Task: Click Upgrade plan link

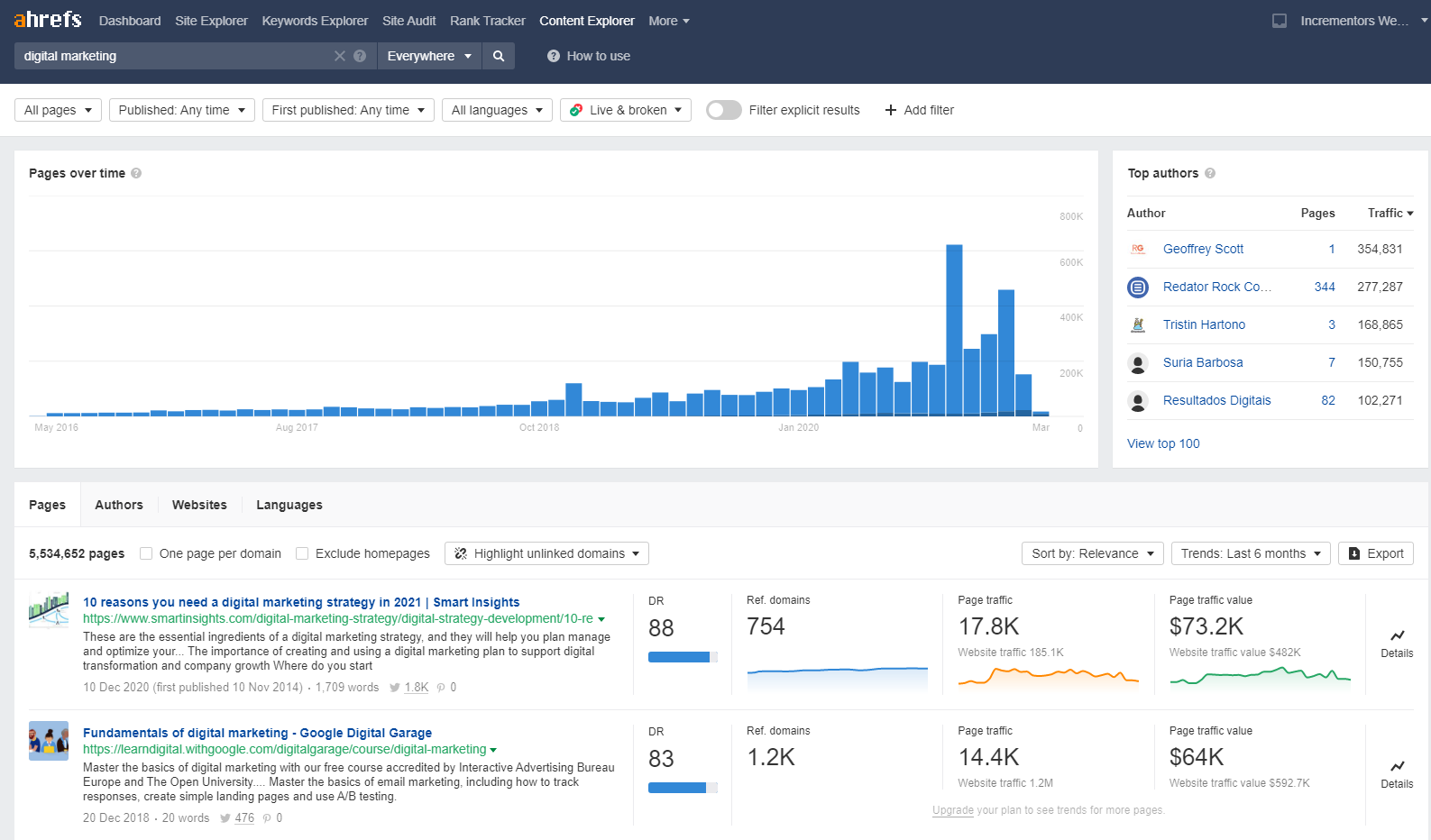Action: [952, 810]
